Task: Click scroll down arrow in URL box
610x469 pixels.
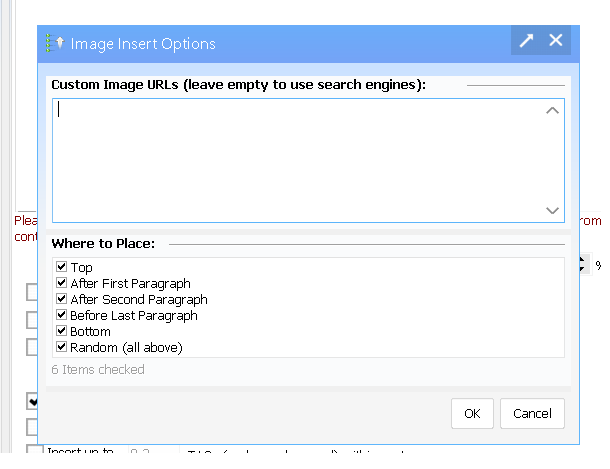Action: tap(552, 210)
